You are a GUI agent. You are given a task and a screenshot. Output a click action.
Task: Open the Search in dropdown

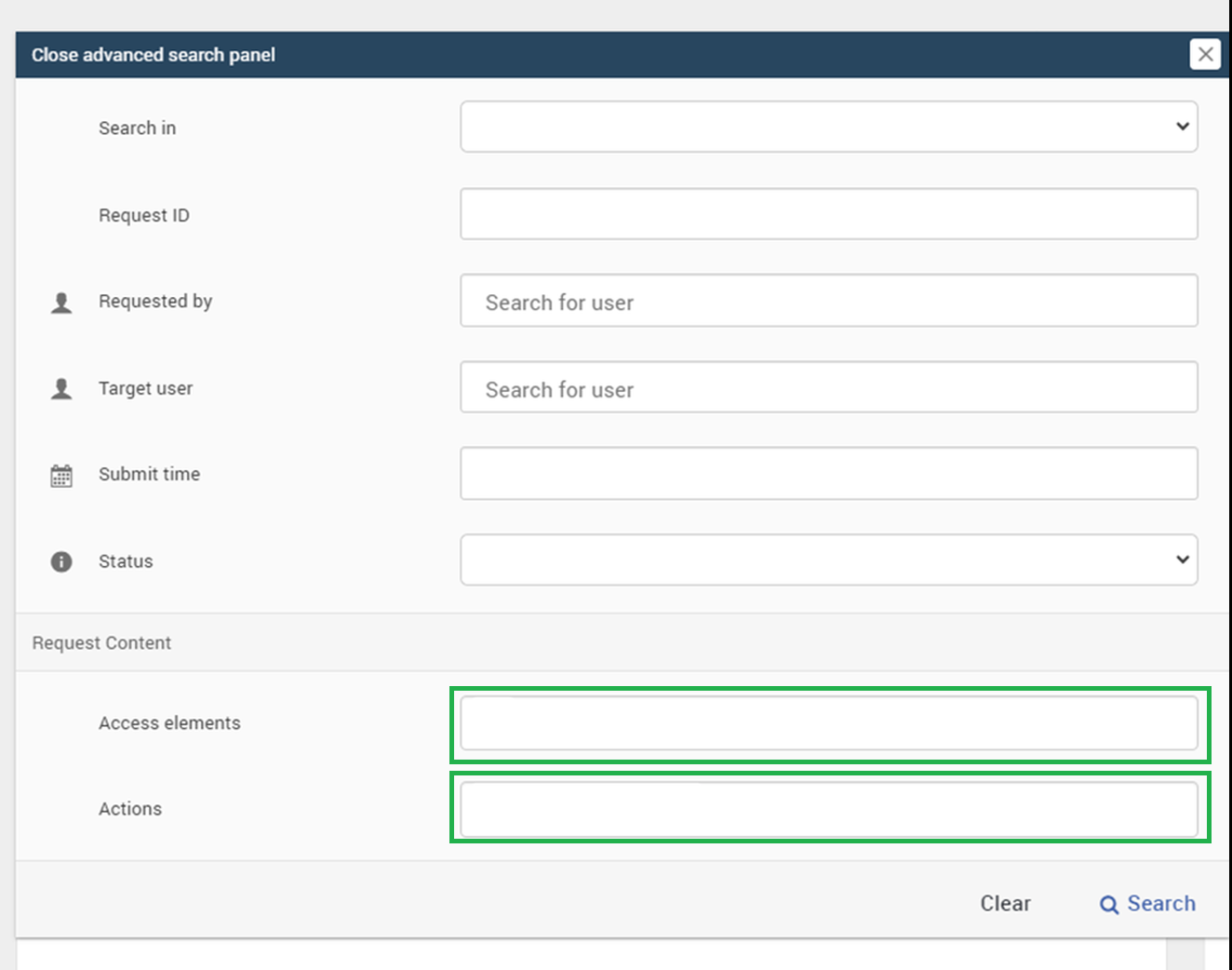click(828, 127)
